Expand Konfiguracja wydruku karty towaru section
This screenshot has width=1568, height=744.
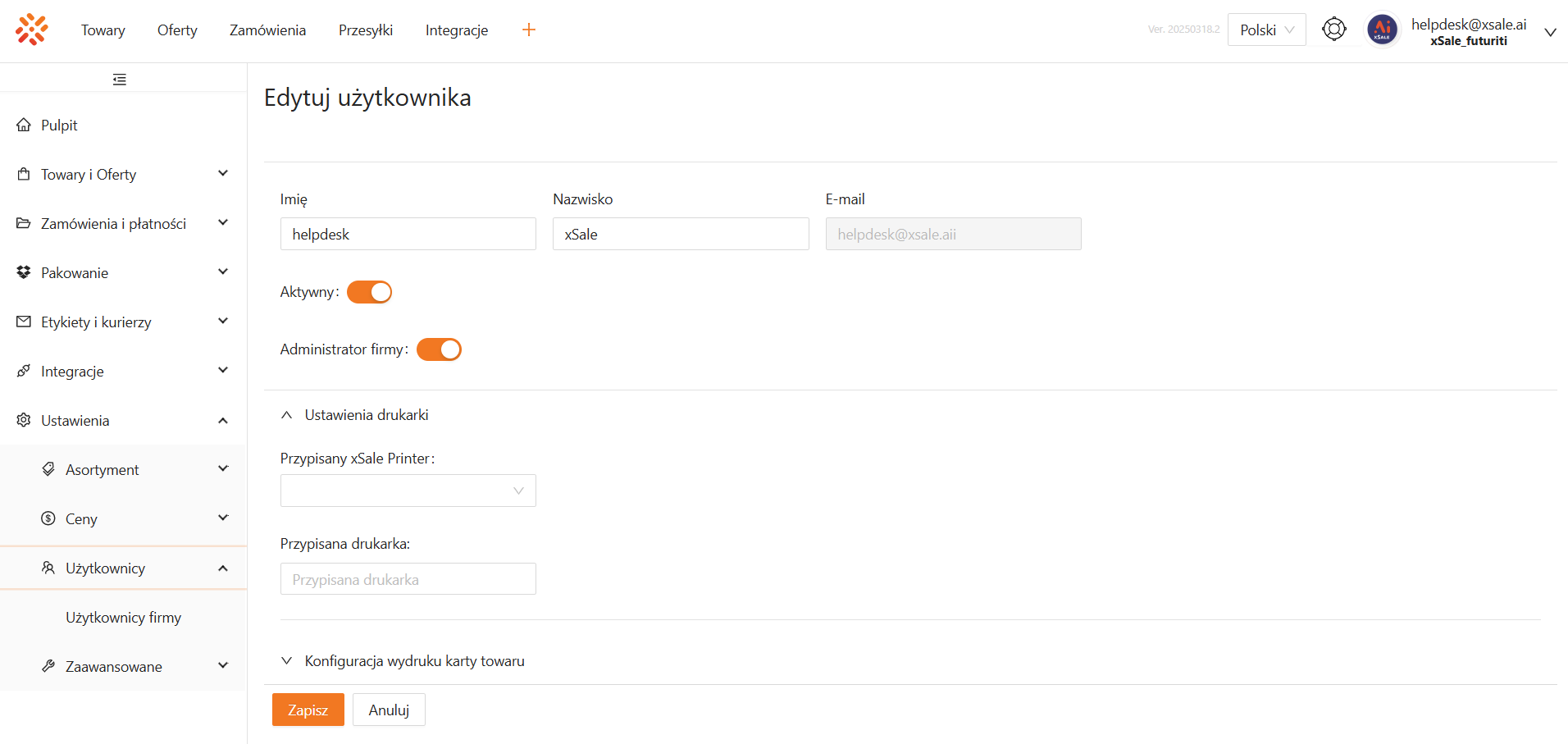(x=414, y=661)
